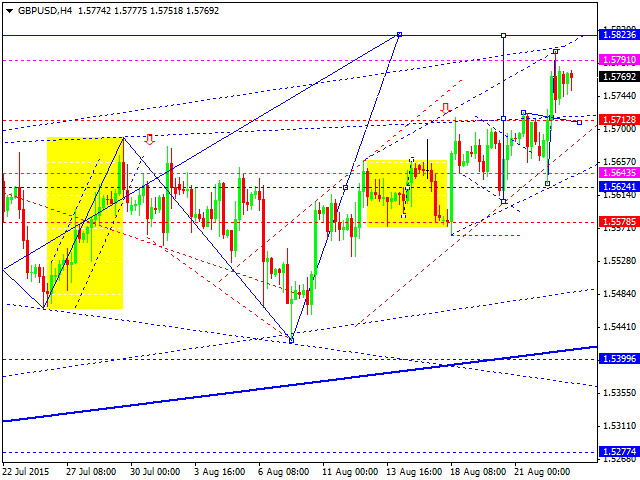The image size is (640, 480).
Task: Select the 1.57128 red price label
Action: [x=619, y=120]
